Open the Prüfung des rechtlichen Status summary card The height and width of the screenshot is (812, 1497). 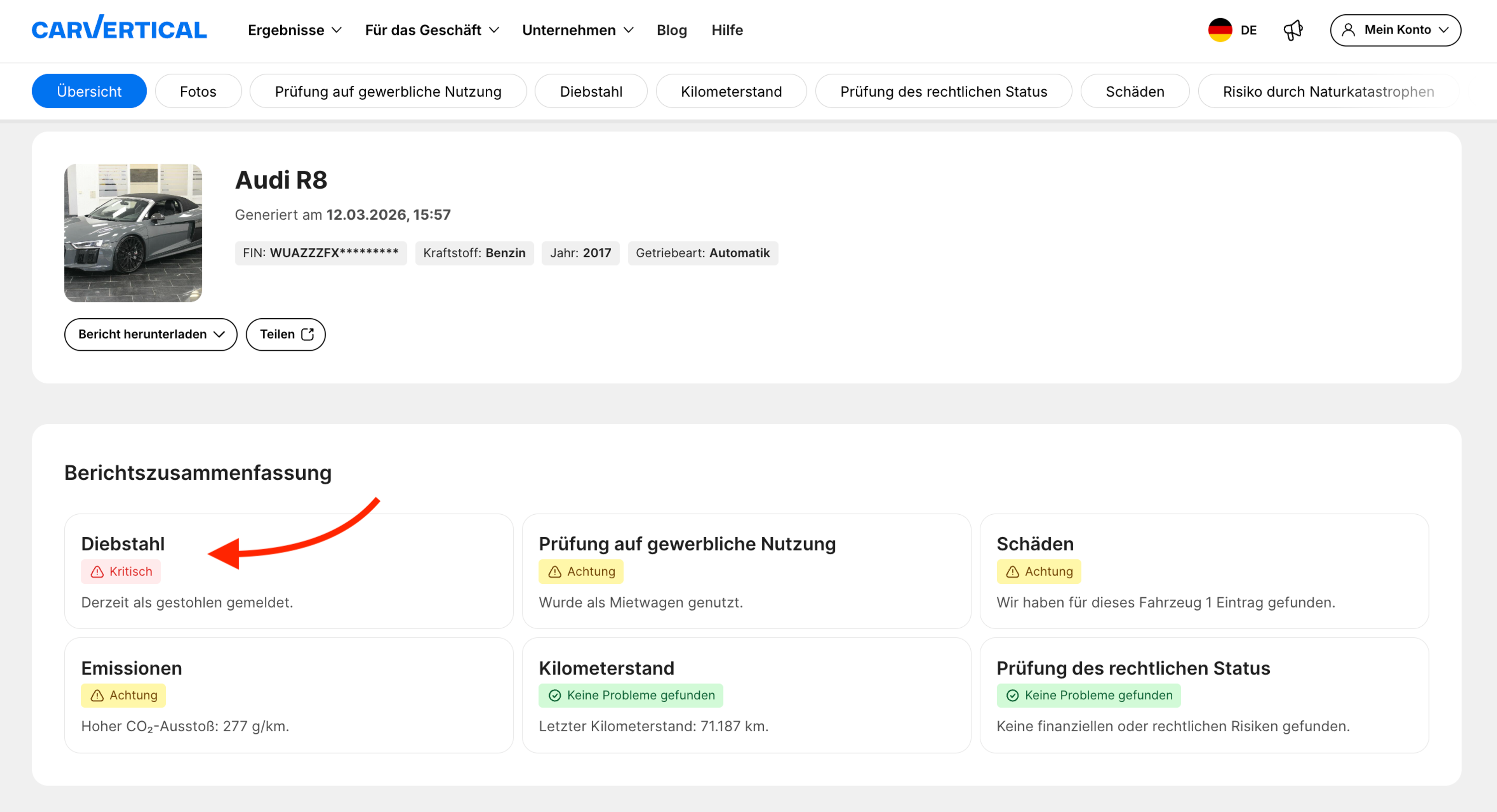(1204, 695)
